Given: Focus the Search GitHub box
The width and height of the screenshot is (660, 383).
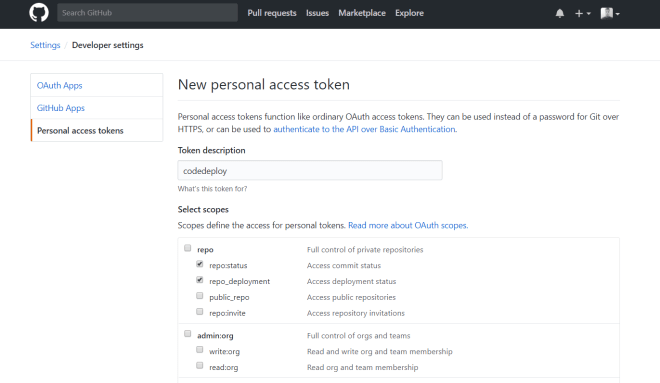Looking at the screenshot, I should 147,13.
